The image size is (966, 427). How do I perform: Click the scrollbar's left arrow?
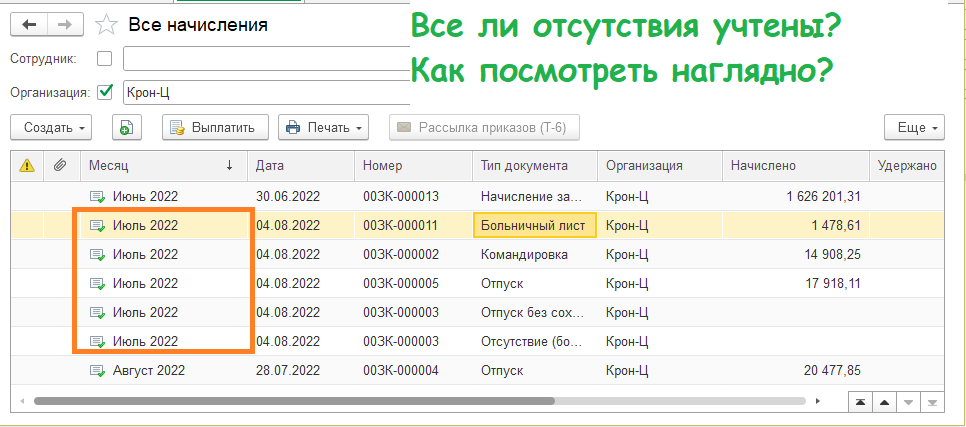pos(23,401)
